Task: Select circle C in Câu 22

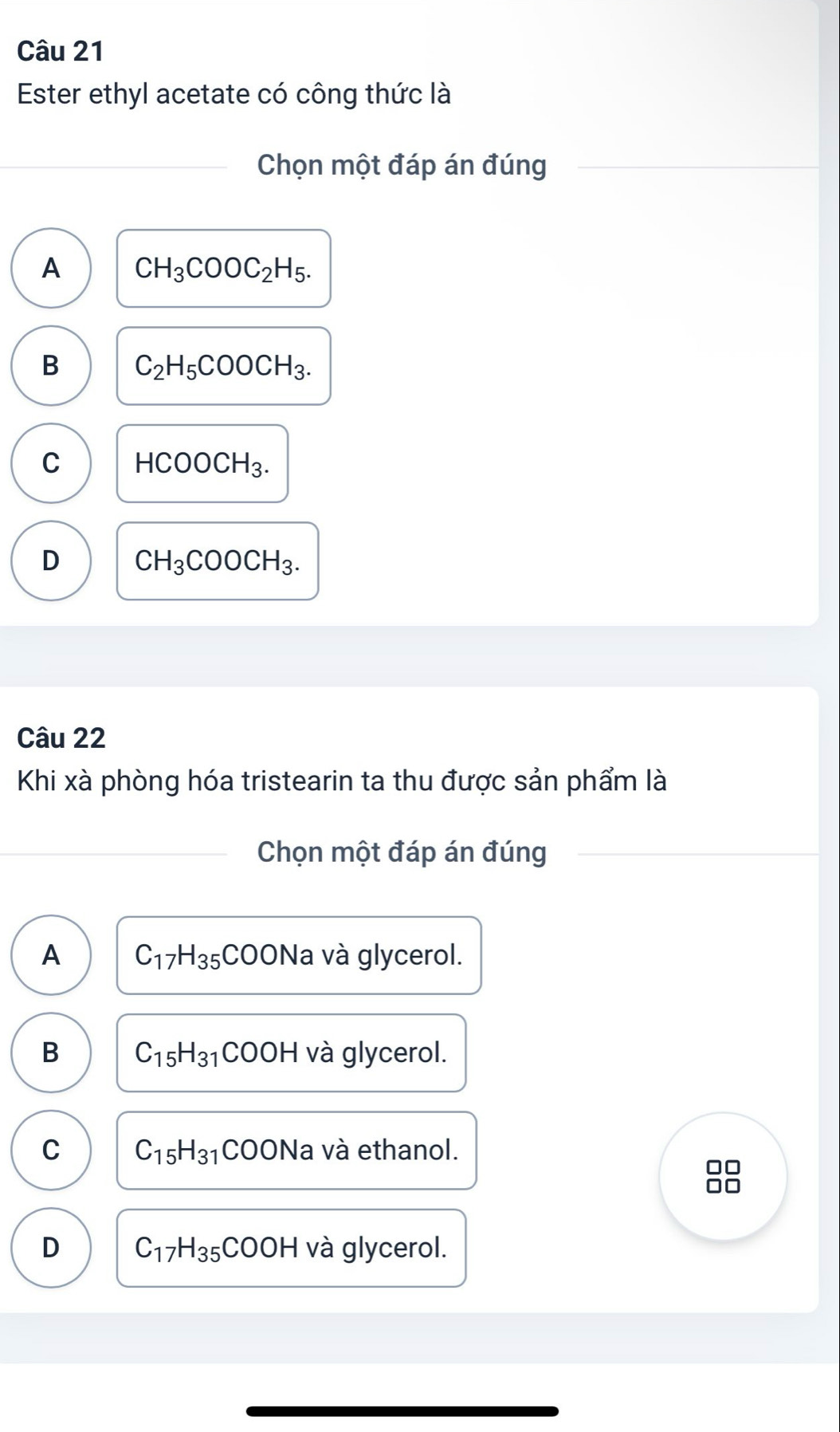Action: [51, 1150]
